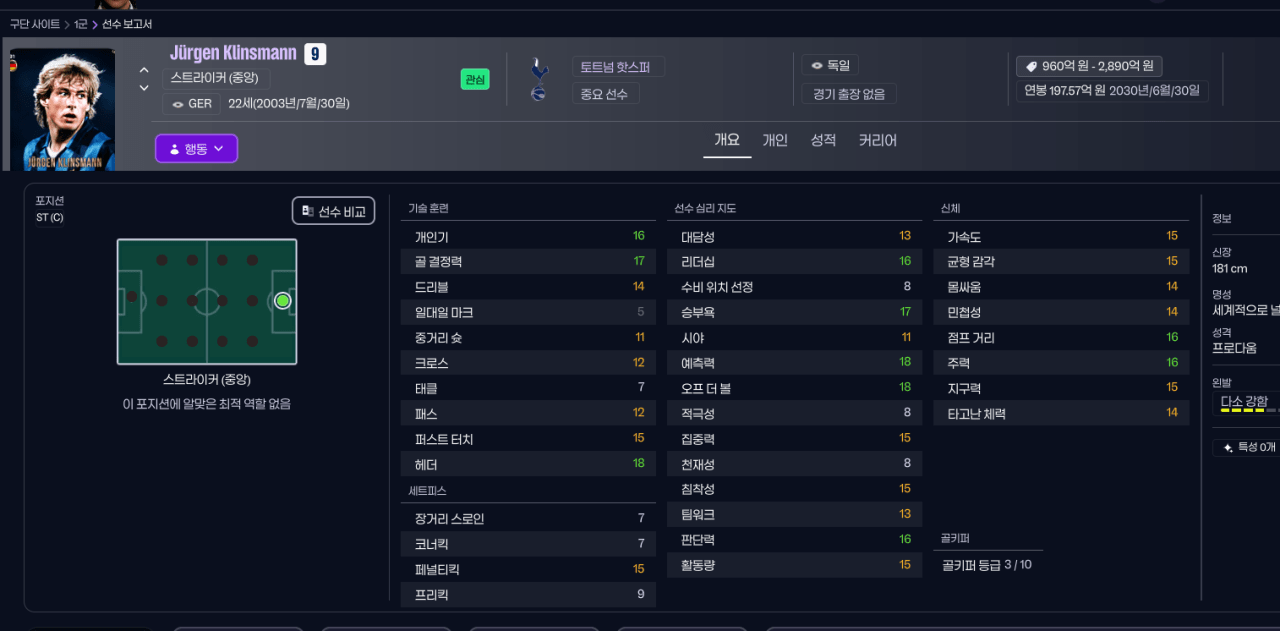The image size is (1280, 631).
Task: Select the 페널티킥 attribute row
Action: pyautogui.click(x=528, y=569)
